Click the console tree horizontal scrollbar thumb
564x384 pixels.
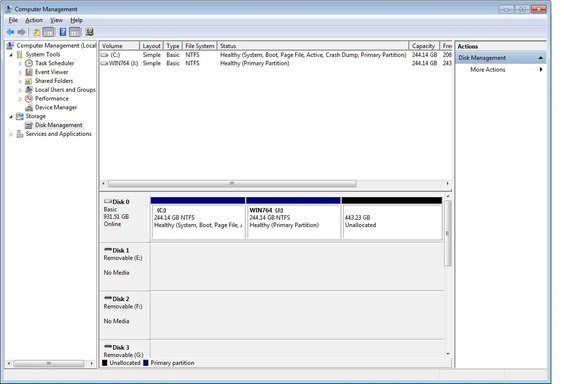[x=49, y=364]
